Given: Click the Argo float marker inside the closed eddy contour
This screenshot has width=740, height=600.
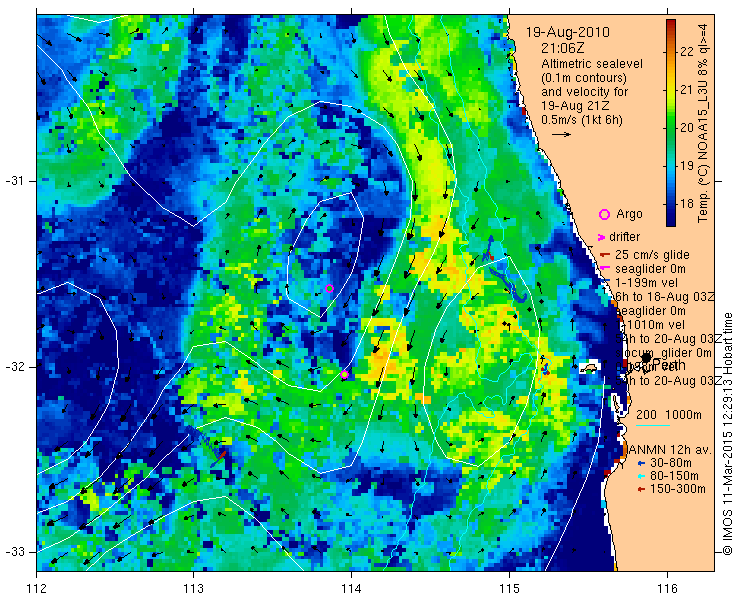Looking at the screenshot, I should point(329,288).
